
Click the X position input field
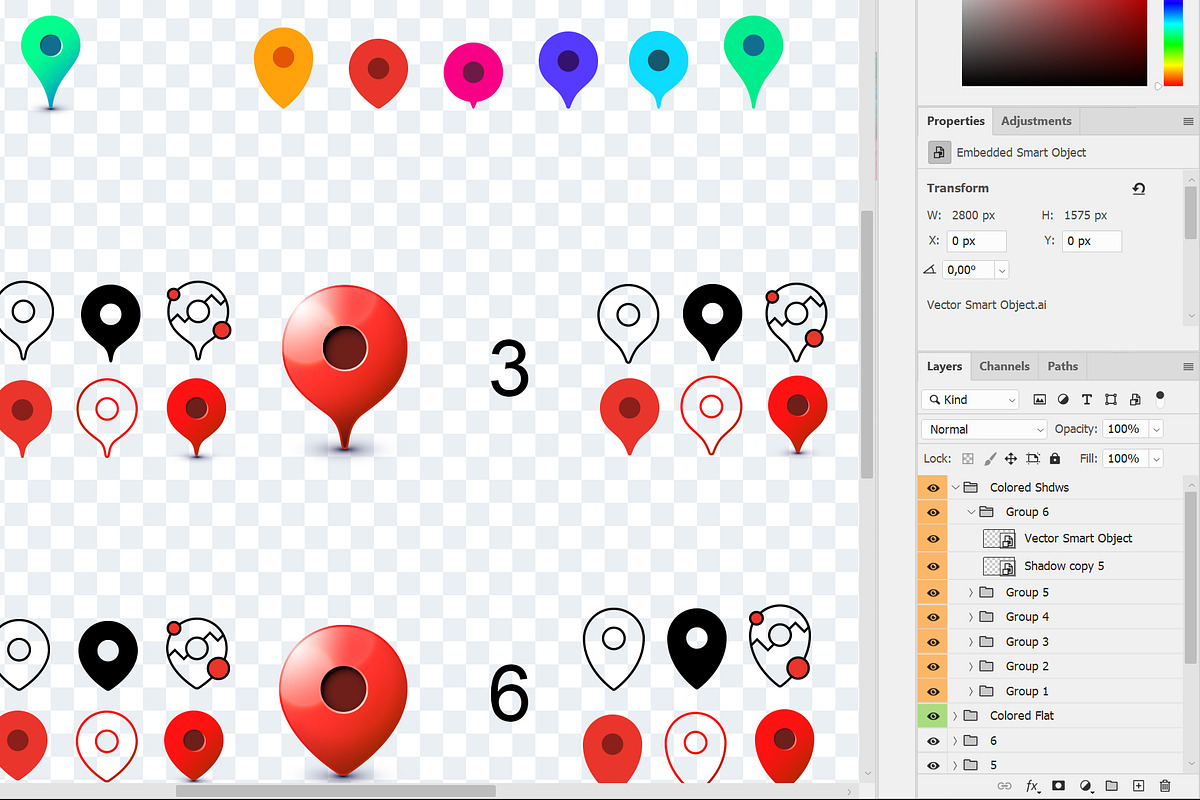tap(977, 241)
